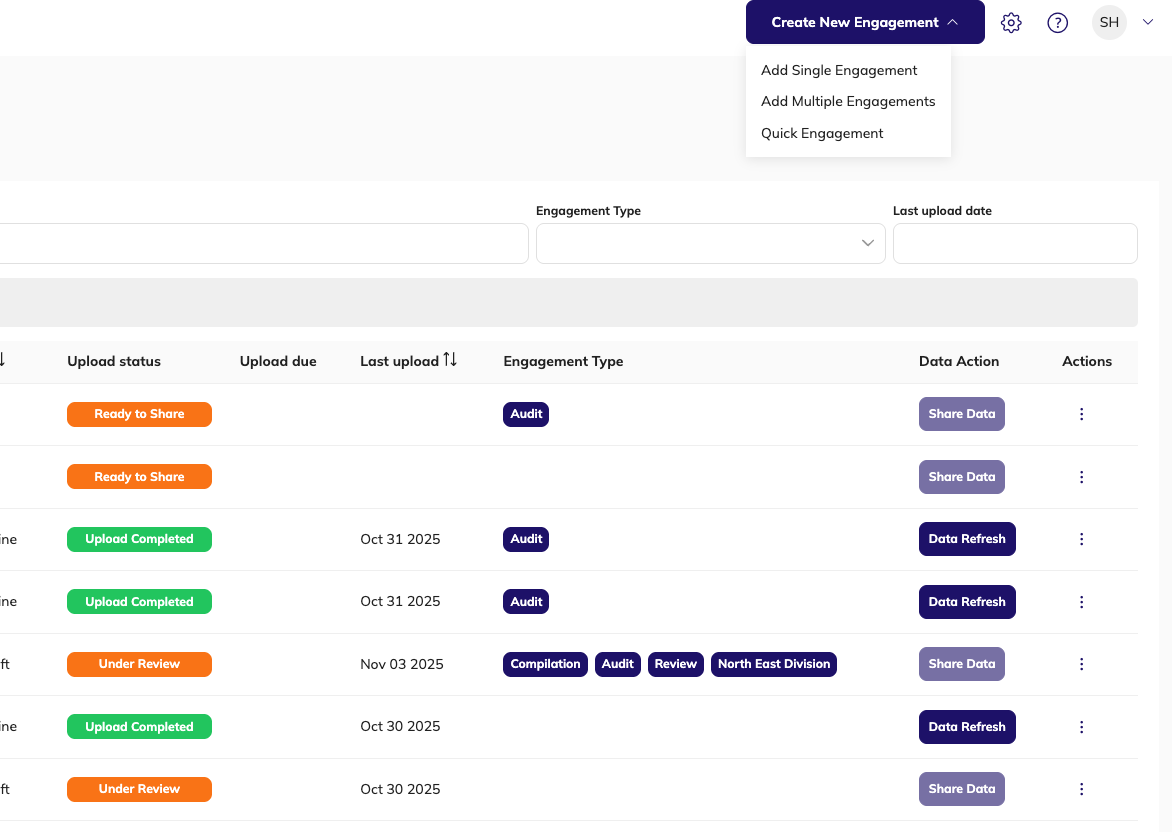1172x832 pixels.
Task: Select Add Single Engagement option
Action: pyautogui.click(x=839, y=70)
